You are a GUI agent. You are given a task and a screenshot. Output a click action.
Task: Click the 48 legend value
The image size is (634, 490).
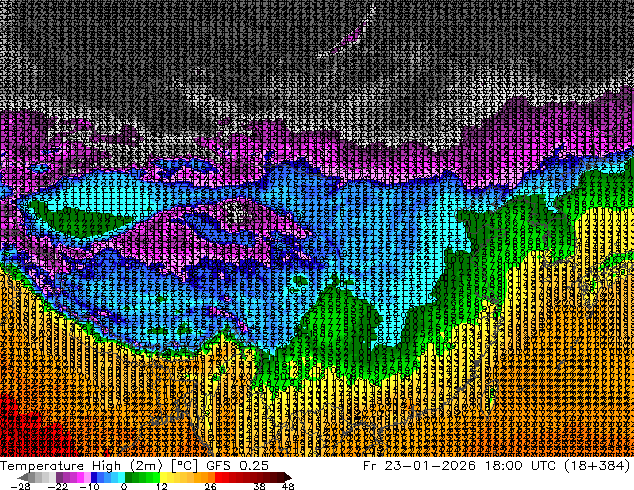coord(288,486)
